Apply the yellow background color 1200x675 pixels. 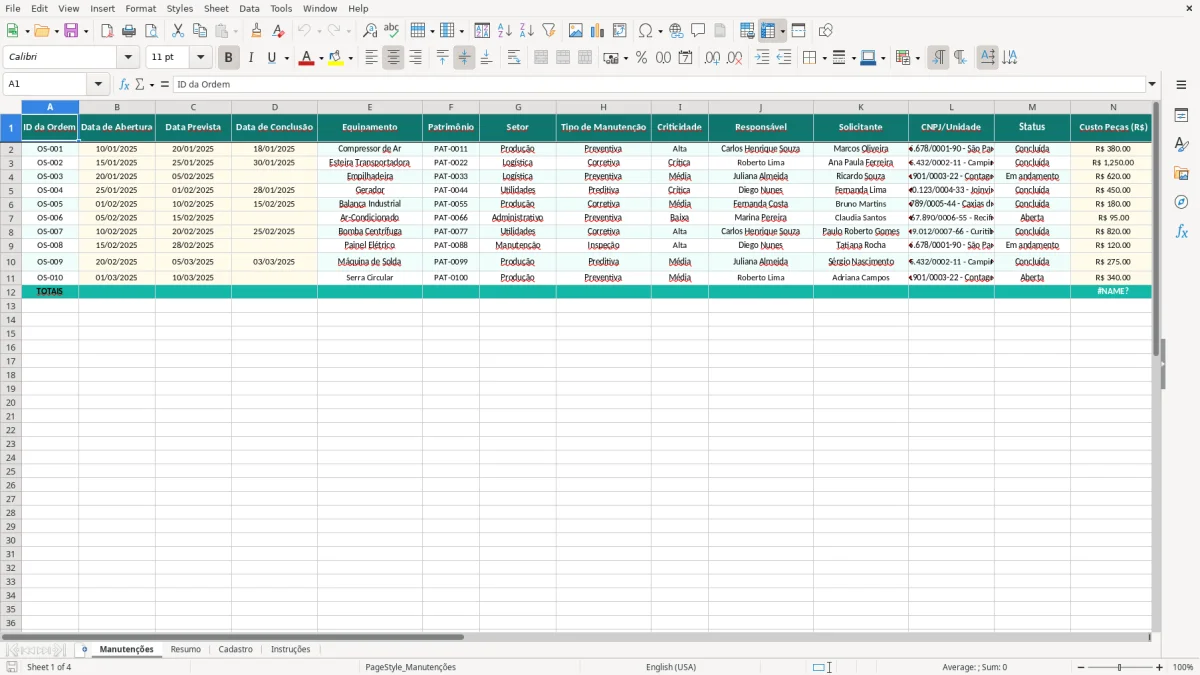click(x=336, y=58)
